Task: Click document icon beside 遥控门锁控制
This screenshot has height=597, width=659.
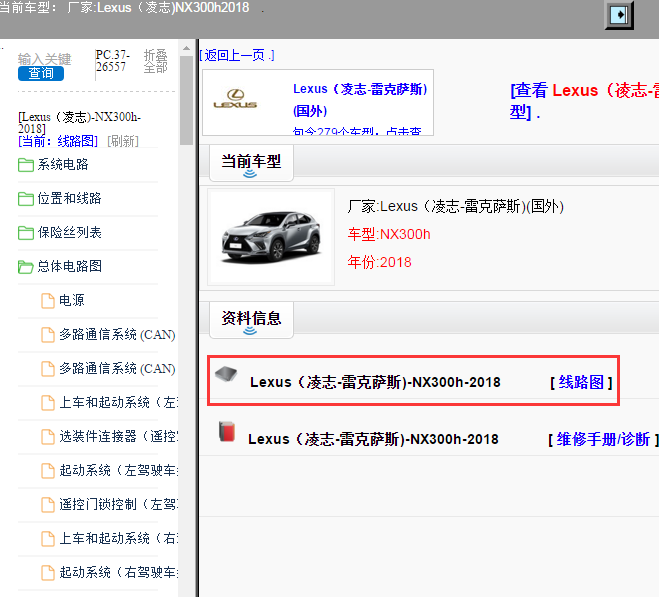Action: (x=48, y=505)
